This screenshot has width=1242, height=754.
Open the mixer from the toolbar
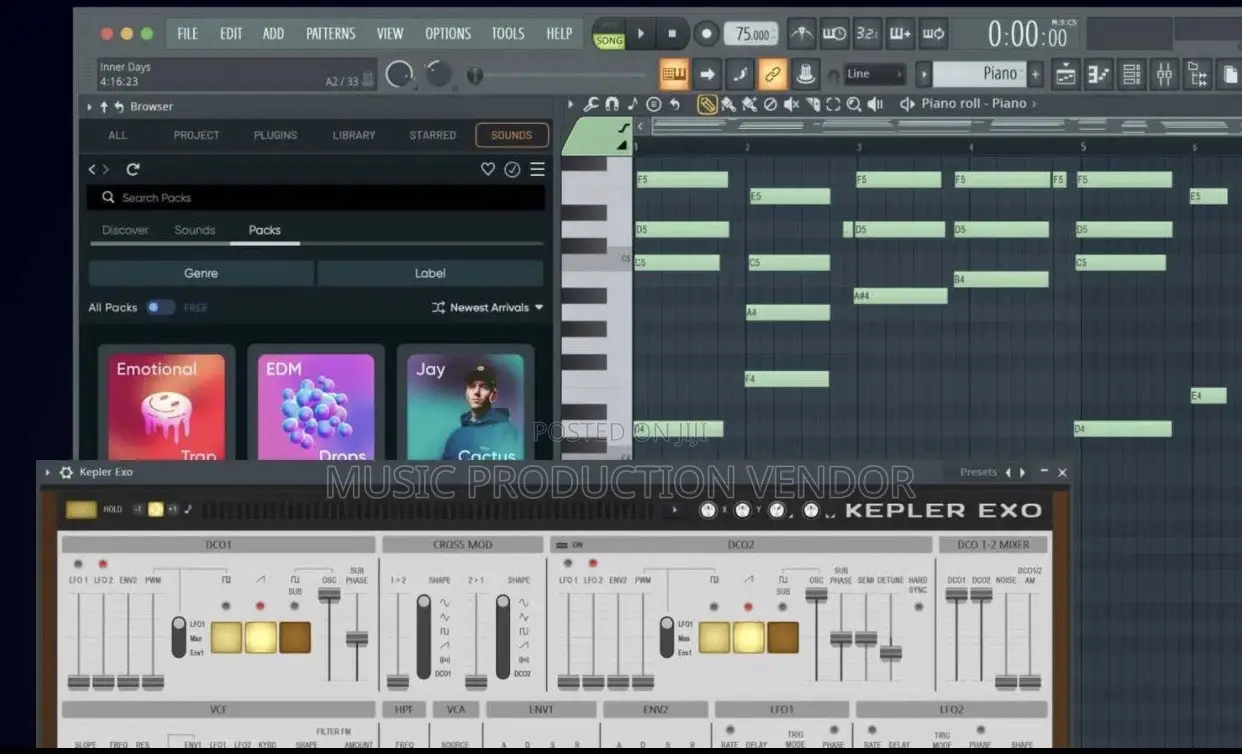tap(1164, 74)
